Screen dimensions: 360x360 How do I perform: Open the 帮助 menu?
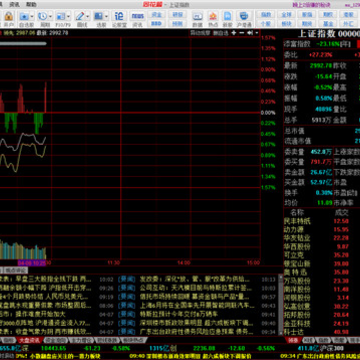click(x=31, y=4)
